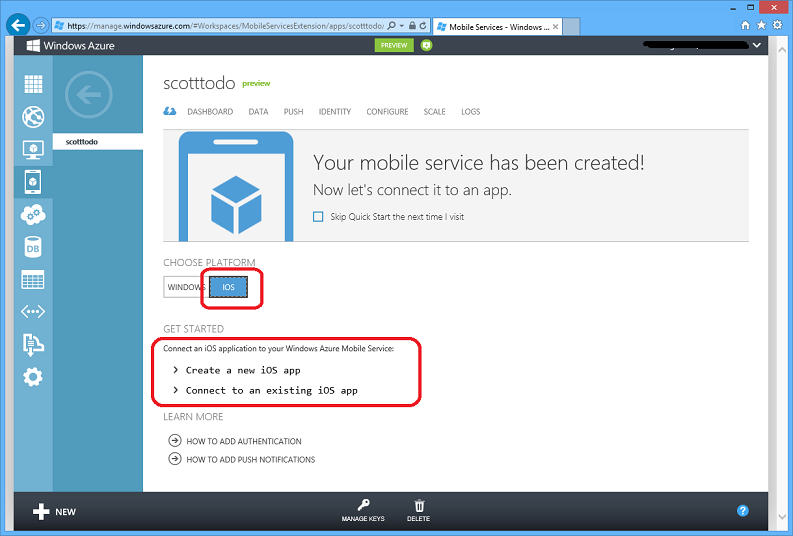Click the browser favorites star icon
The width and height of the screenshot is (793, 536).
pyautogui.click(x=761, y=25)
